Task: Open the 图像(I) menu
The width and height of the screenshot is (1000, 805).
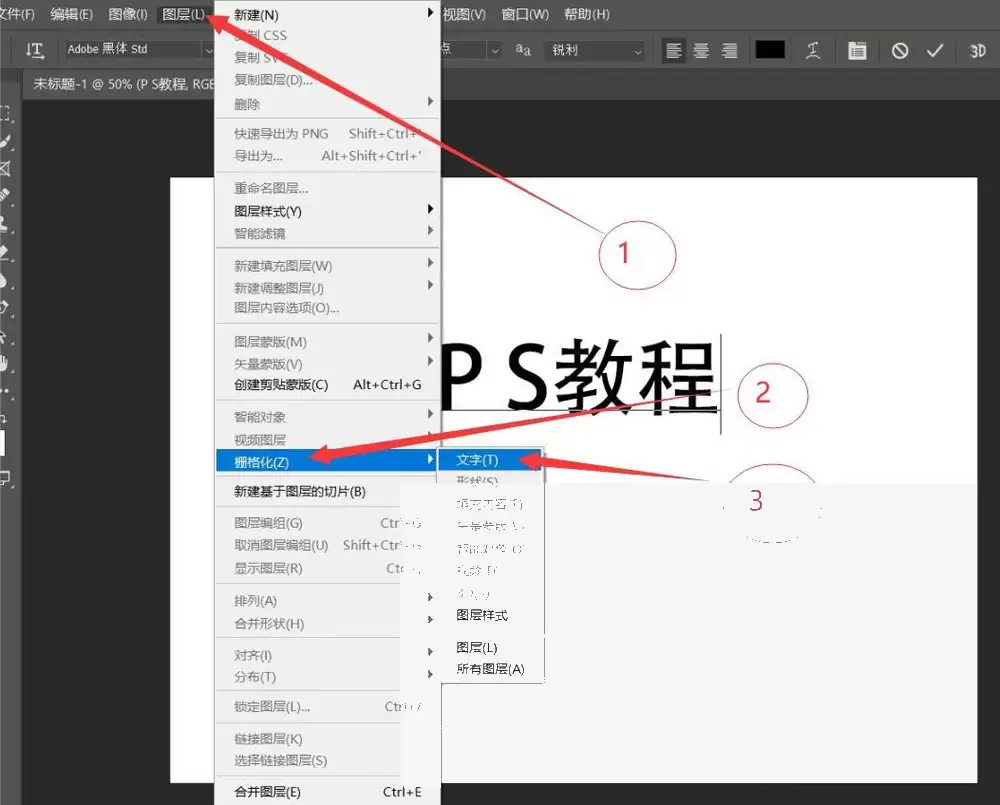Action: tap(128, 14)
